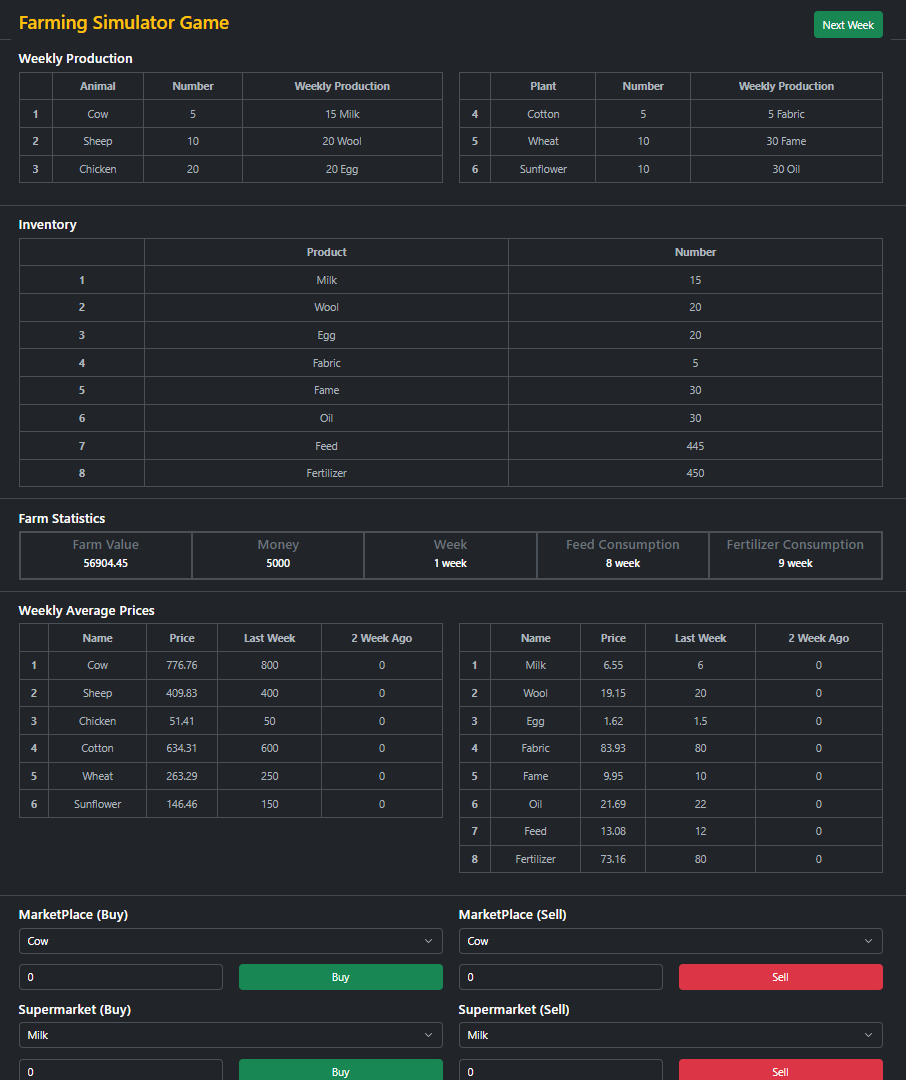Viewport: 906px width, 1080px height.
Task: Select the Farm Value amount 56904.45
Action: (105, 563)
